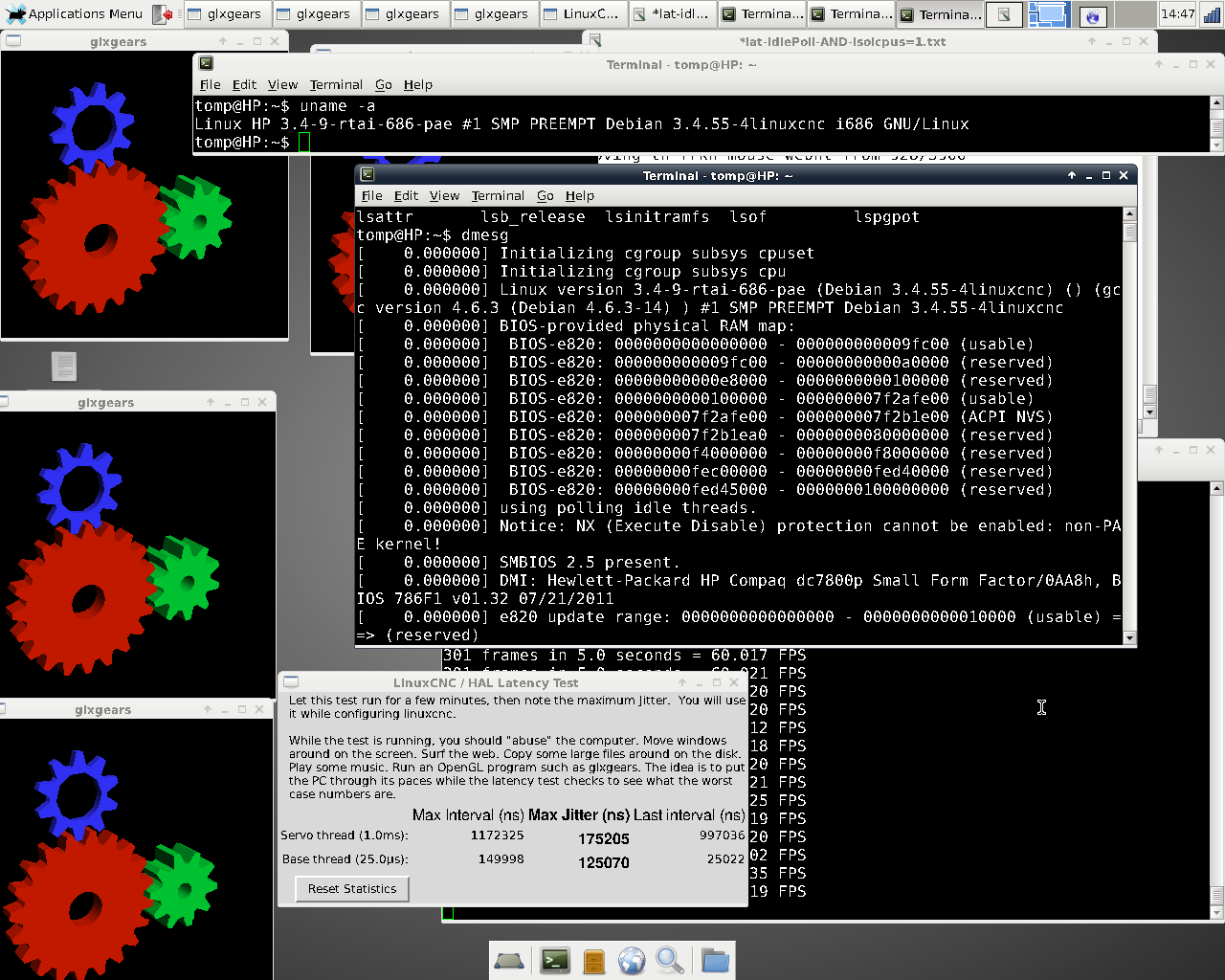Open the terminal emulator from the bottom dock
Image resolution: width=1225 pixels, height=980 pixels.
click(555, 960)
